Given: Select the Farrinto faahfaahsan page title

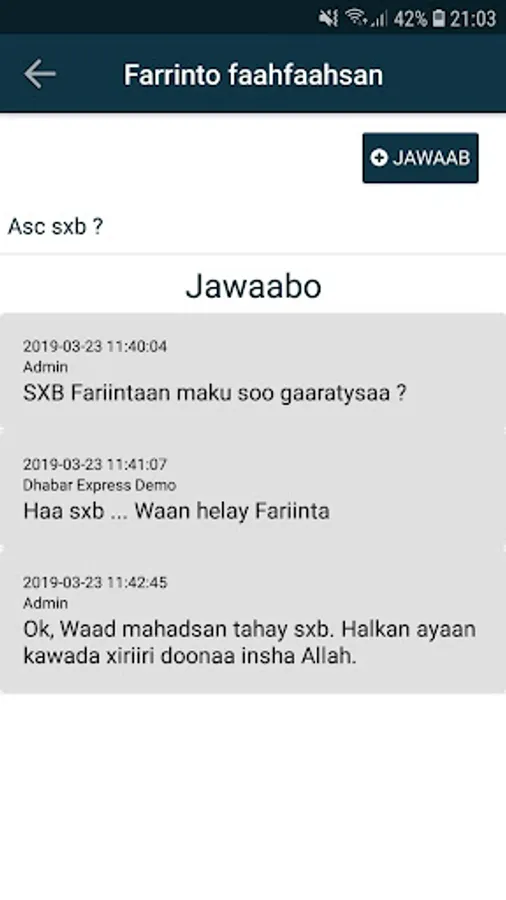Looking at the screenshot, I should [253, 75].
